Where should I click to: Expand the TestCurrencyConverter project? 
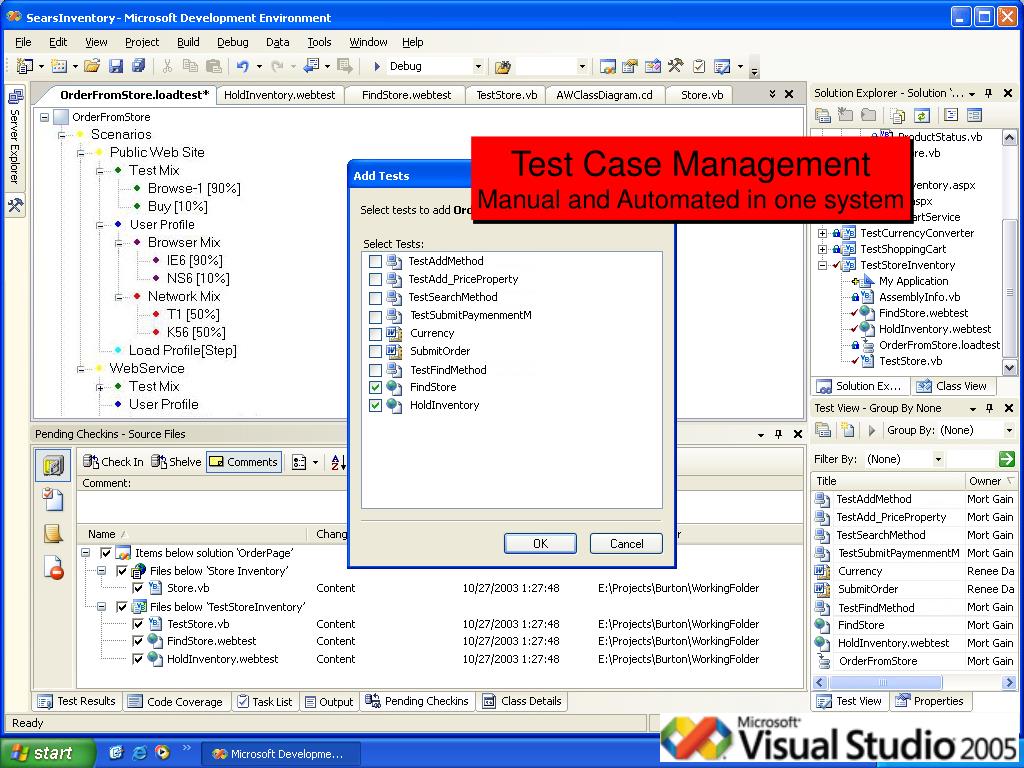(x=823, y=233)
